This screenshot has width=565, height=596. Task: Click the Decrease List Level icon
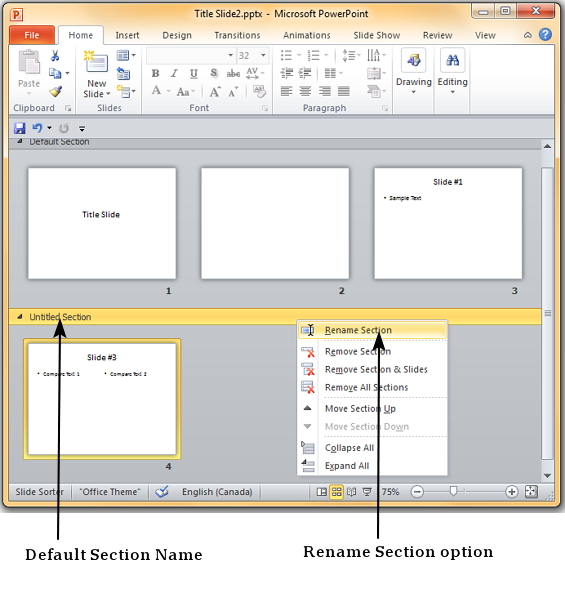click(x=287, y=73)
